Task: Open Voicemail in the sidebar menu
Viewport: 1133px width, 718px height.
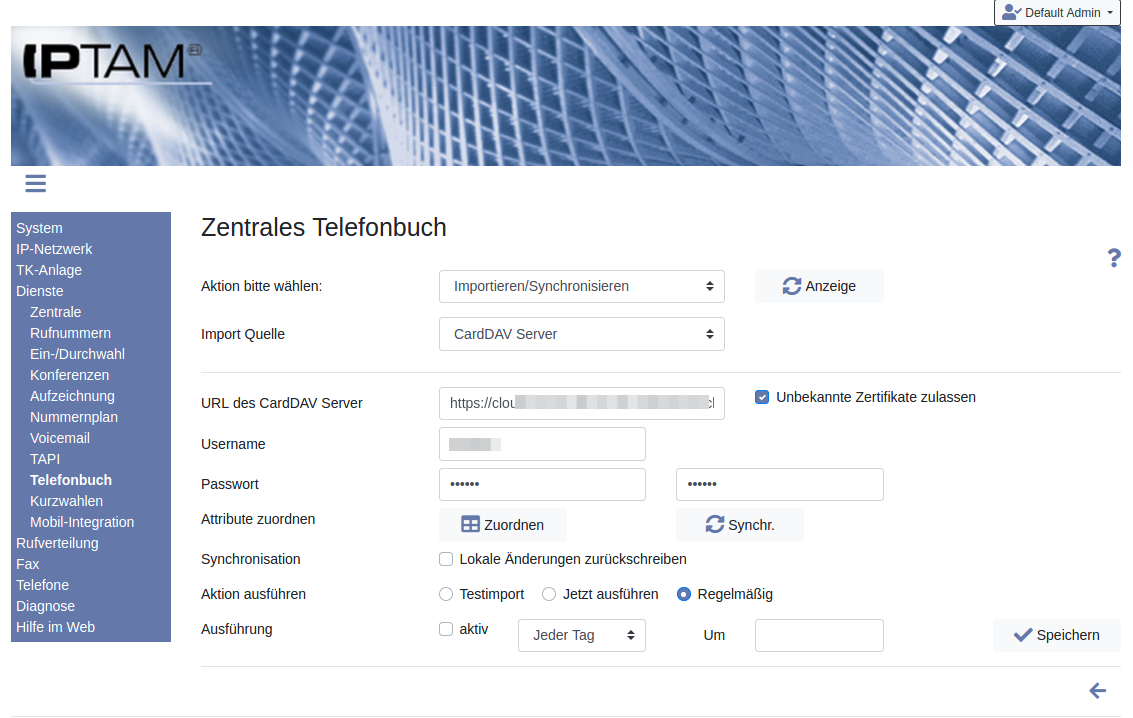Action: tap(60, 438)
